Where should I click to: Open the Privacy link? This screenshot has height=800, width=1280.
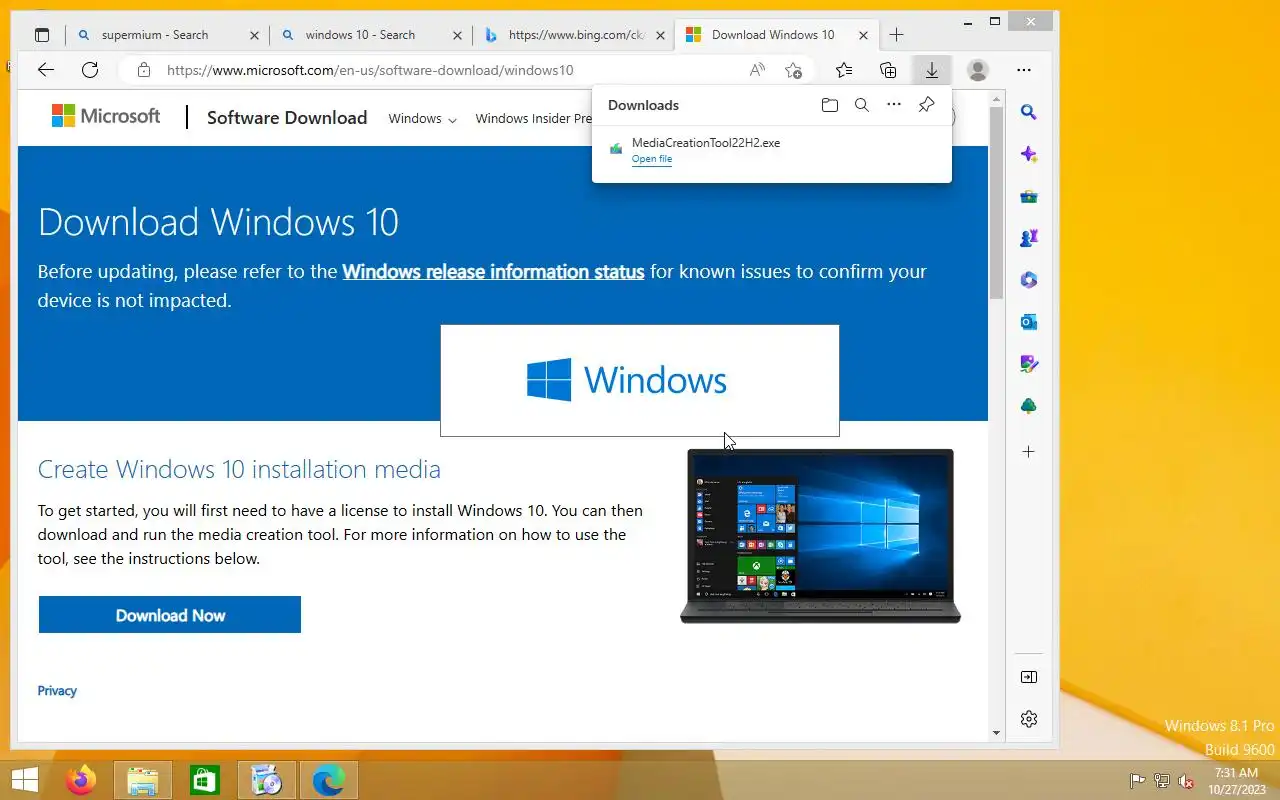[57, 691]
